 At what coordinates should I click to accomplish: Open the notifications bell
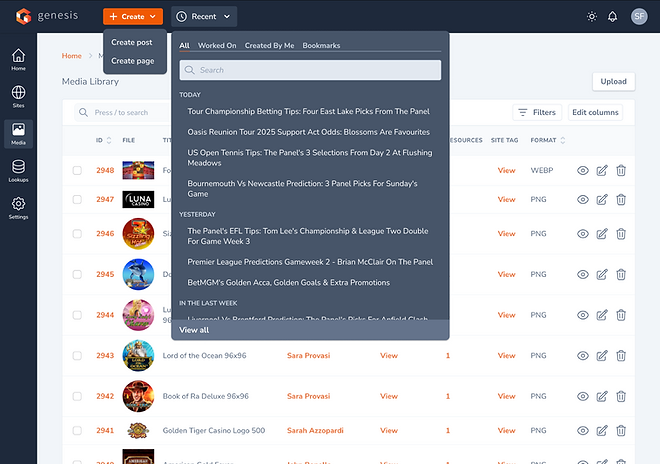(x=612, y=16)
